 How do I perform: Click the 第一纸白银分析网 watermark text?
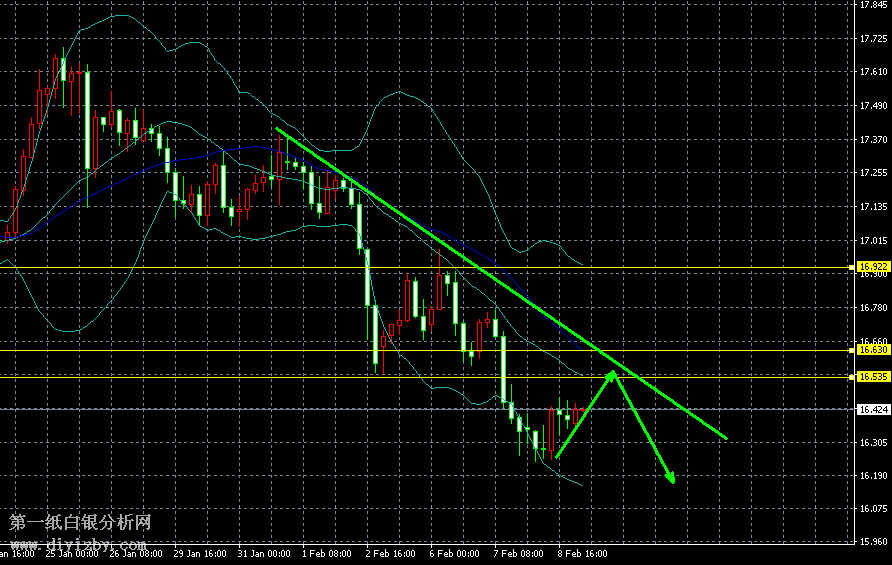[x=80, y=522]
